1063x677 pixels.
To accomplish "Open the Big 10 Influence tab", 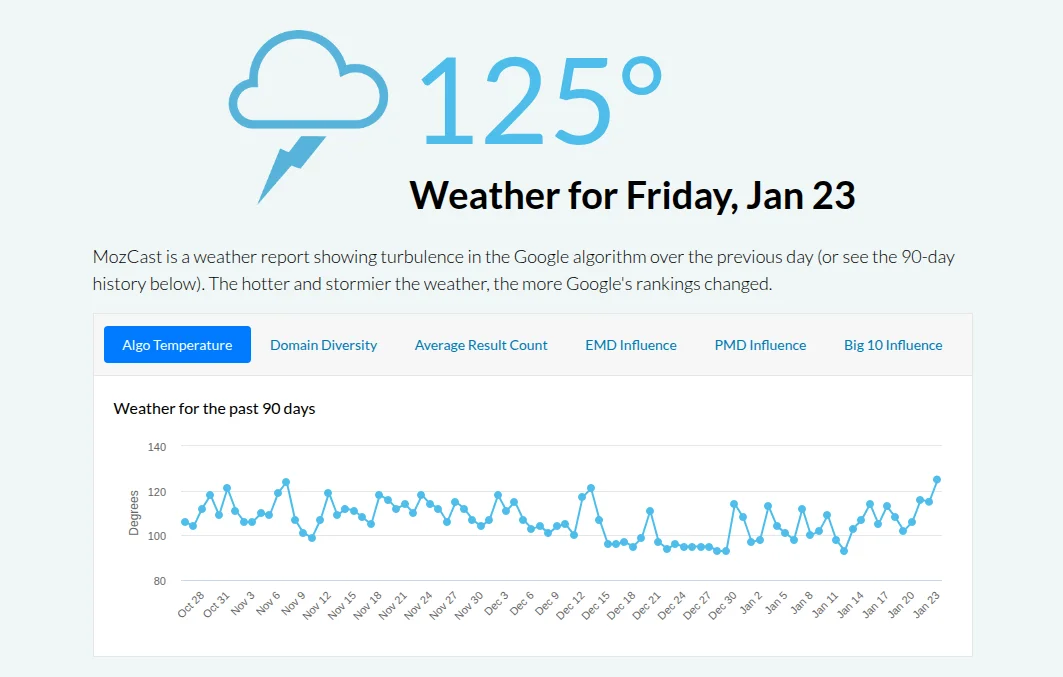I will click(x=893, y=345).
